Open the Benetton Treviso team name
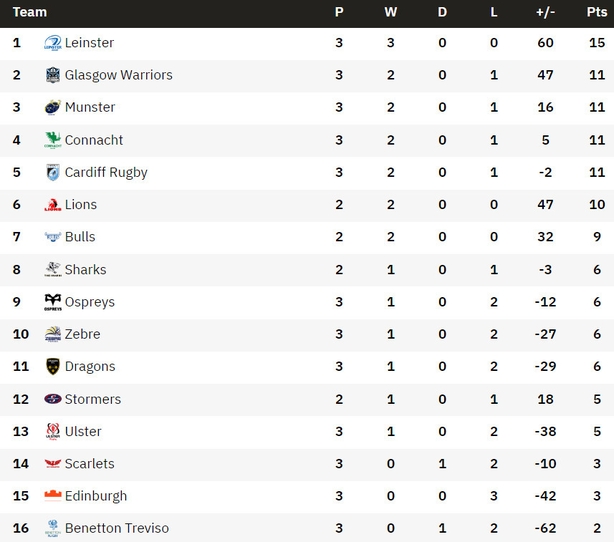This screenshot has width=614, height=542. 117,528
